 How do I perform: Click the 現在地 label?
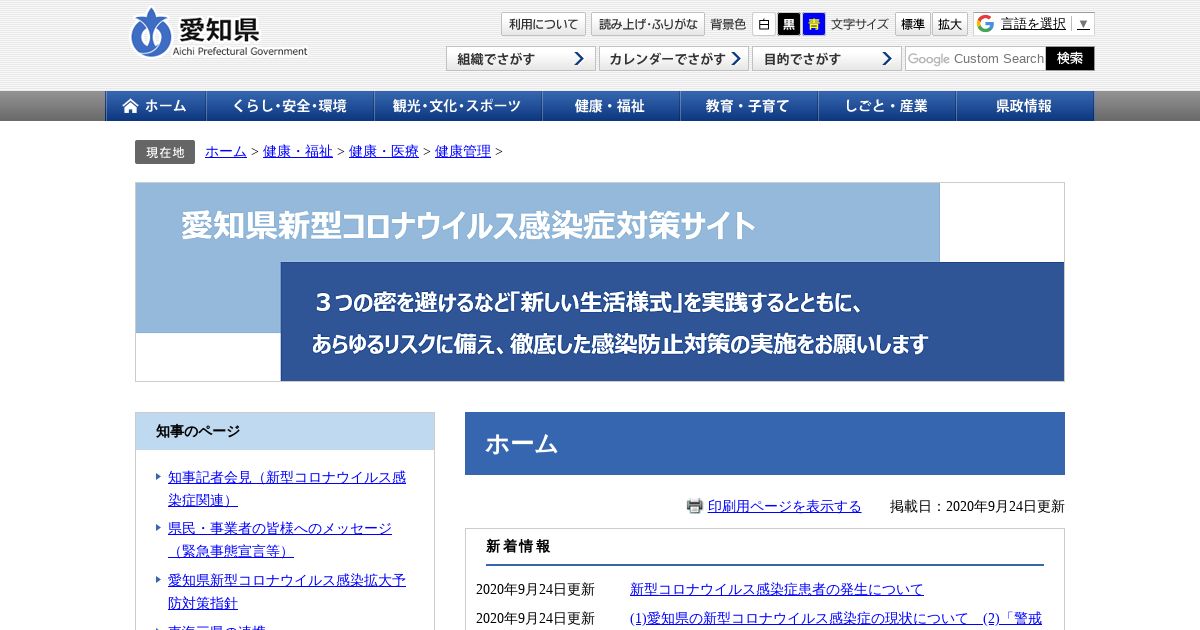165,152
